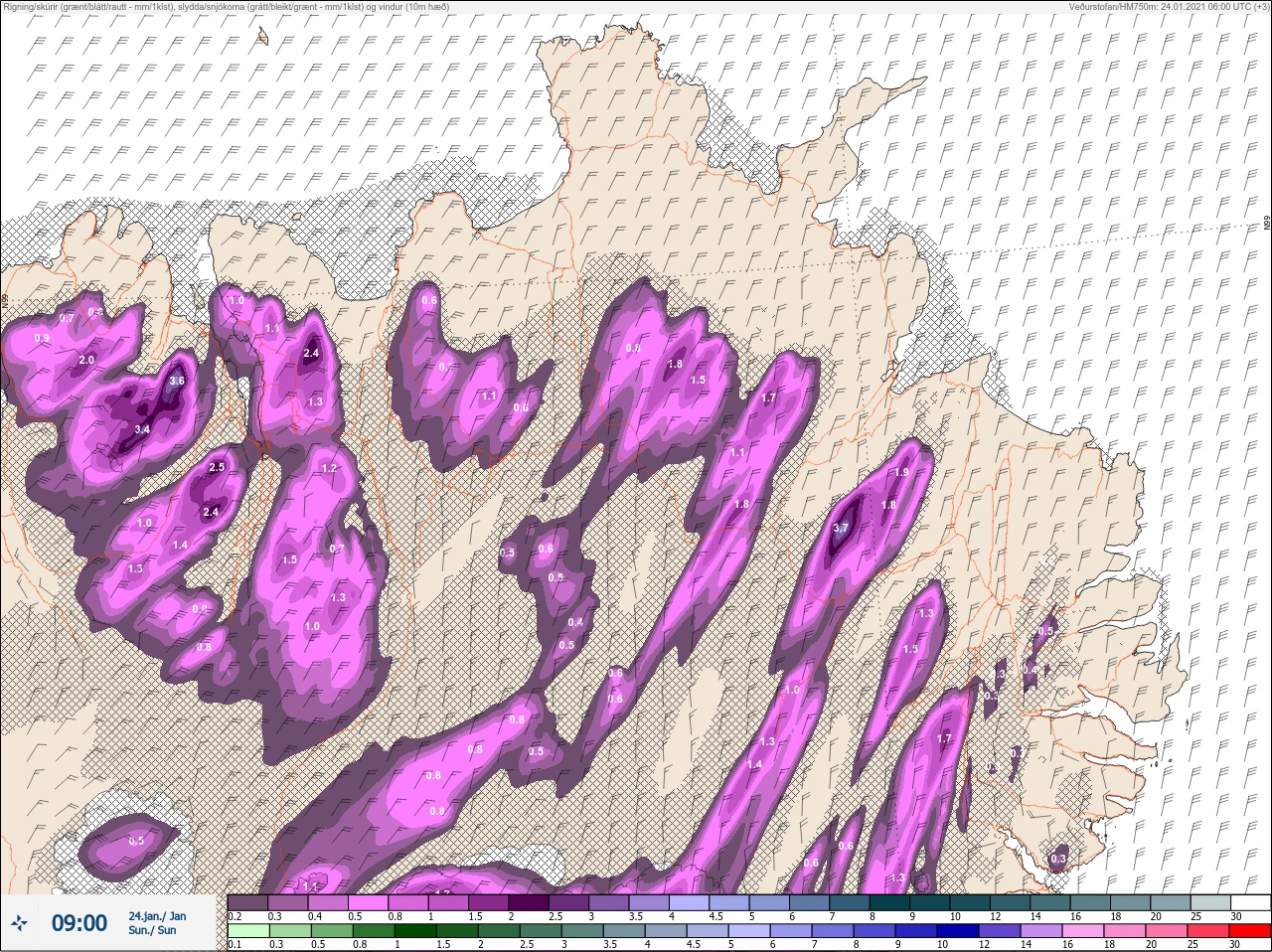Image resolution: width=1272 pixels, height=952 pixels.
Task: Click the 0.9 precipitation value on the map
Action: click(x=42, y=338)
